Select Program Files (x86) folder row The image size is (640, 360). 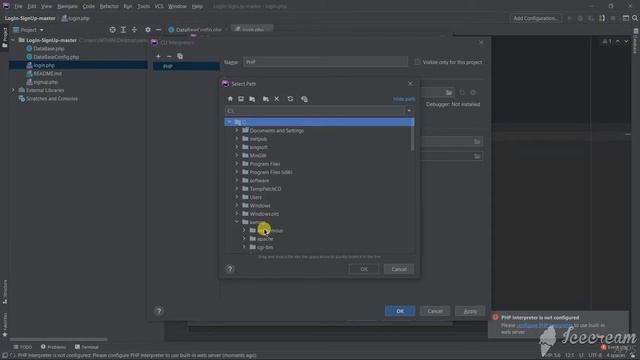[x=319, y=172]
